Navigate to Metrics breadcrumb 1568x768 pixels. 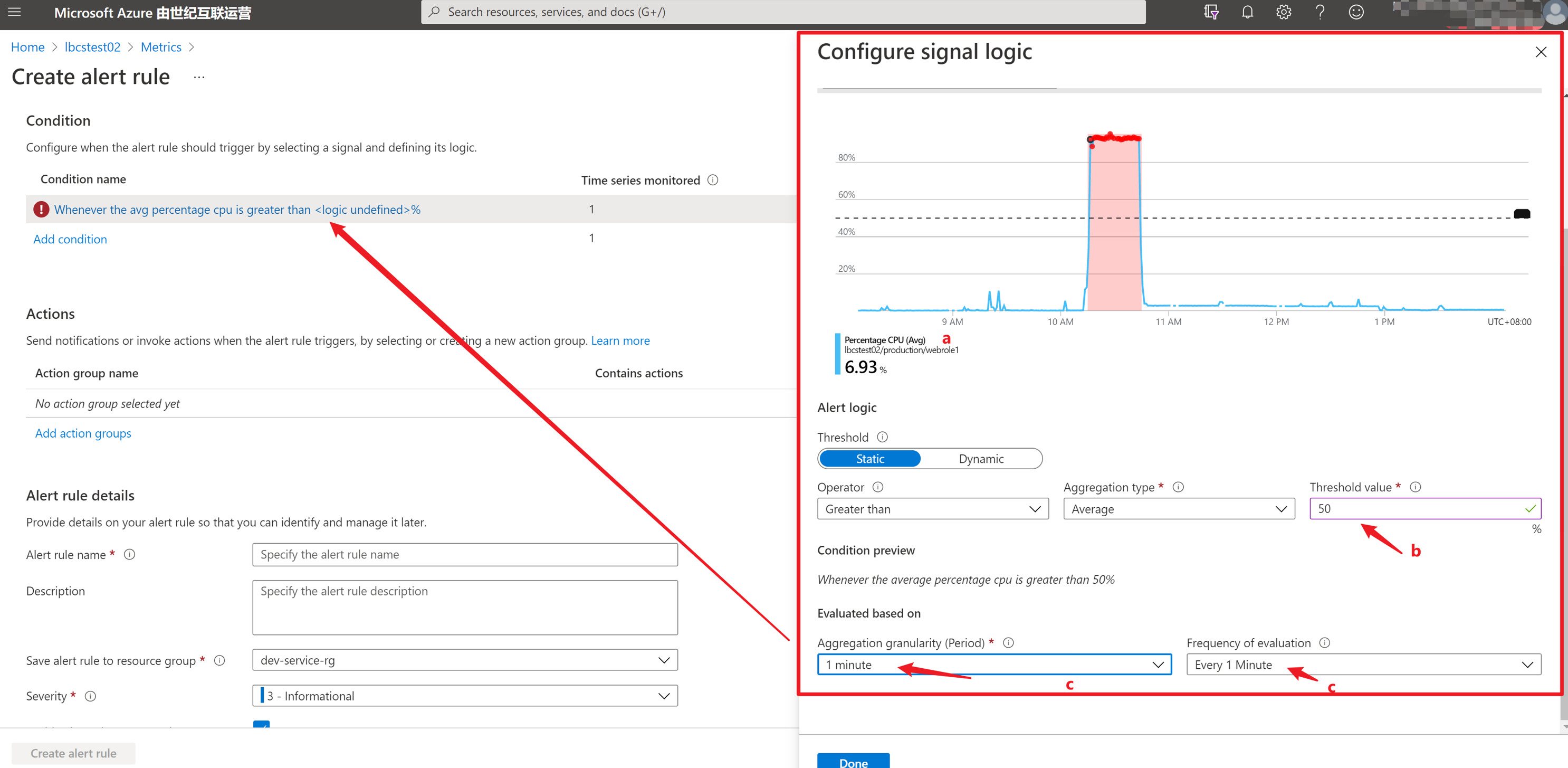coord(161,47)
